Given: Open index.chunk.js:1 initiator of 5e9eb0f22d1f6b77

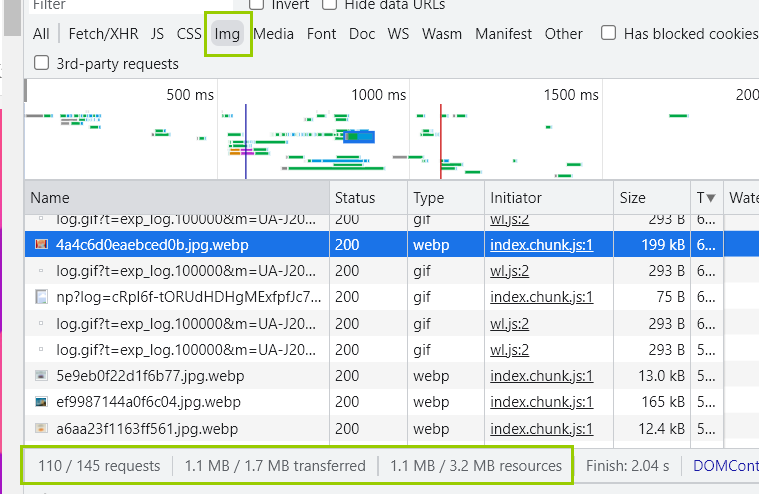Looking at the screenshot, I should coord(541,376).
